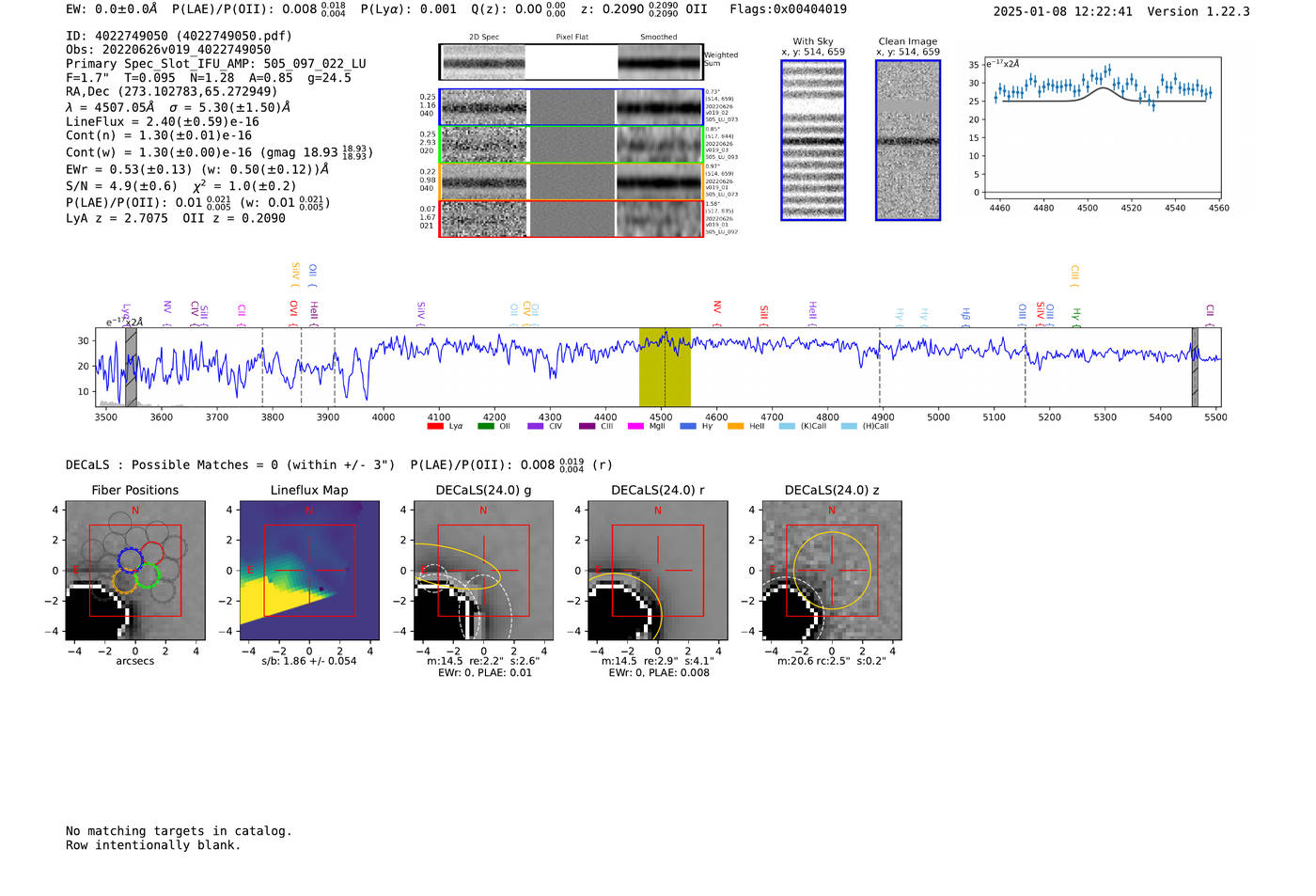Select the orange fiber circle in Fiber Positions
Viewport: 1316px width, 896px height.
(125, 581)
